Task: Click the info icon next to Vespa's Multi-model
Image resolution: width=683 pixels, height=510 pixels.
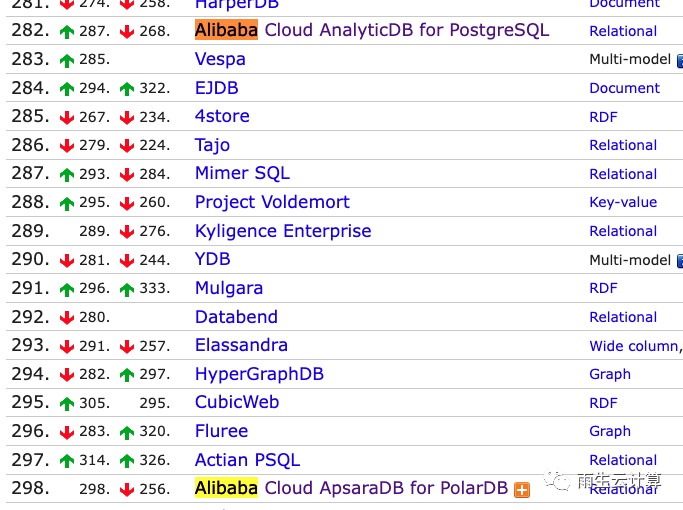Action: coord(680,61)
